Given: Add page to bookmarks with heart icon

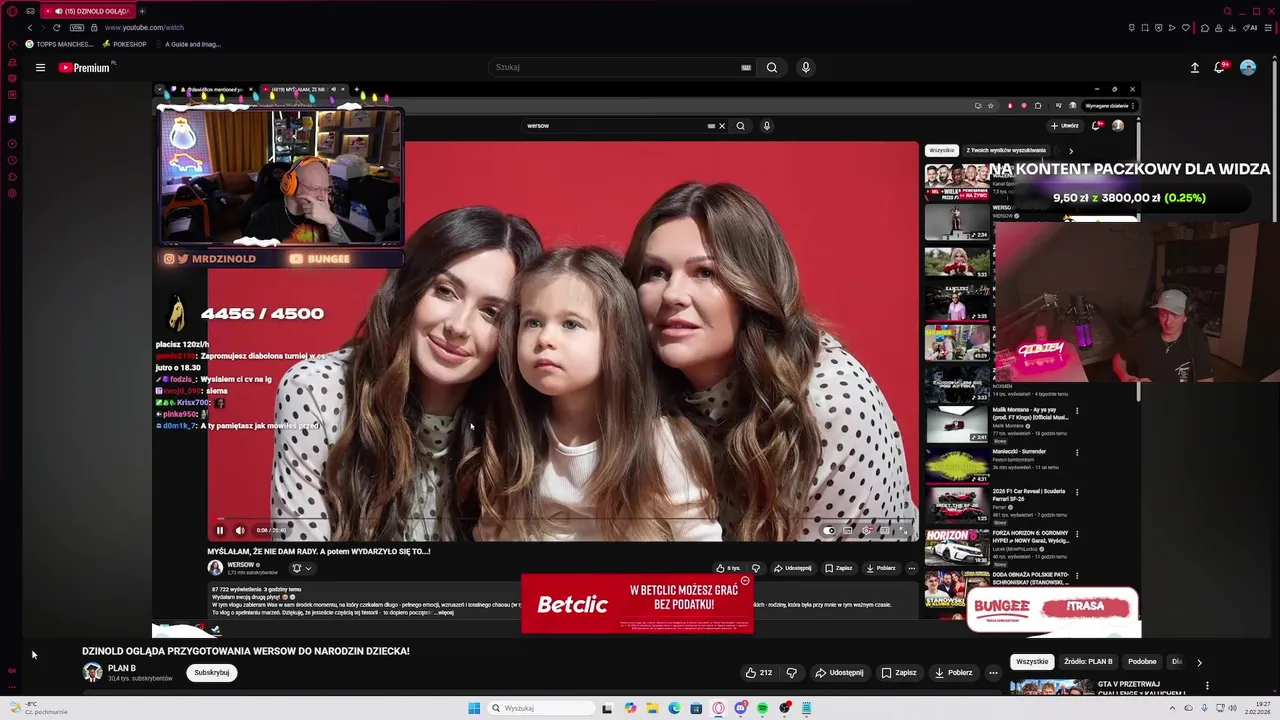Looking at the screenshot, I should tap(1186, 27).
